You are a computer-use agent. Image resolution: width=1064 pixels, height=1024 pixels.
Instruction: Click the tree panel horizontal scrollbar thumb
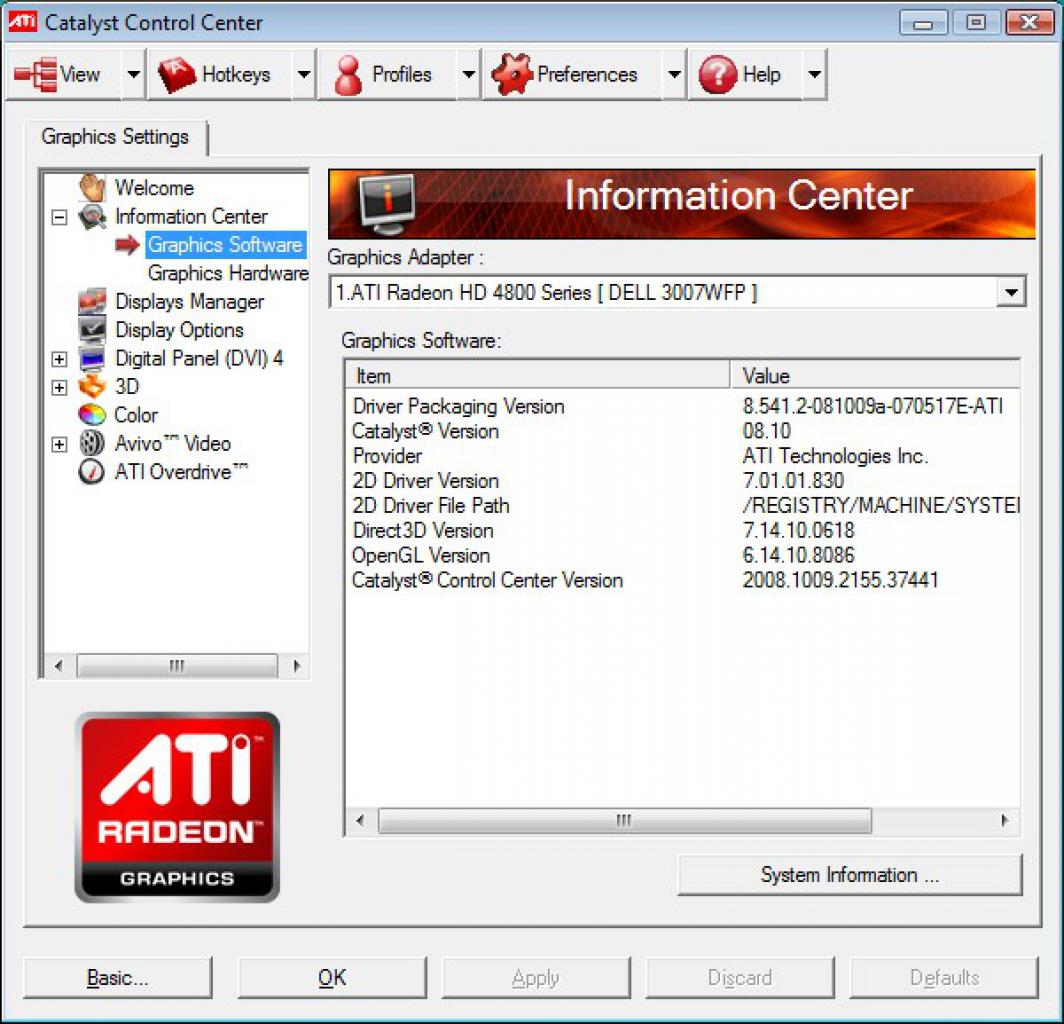[x=177, y=666]
